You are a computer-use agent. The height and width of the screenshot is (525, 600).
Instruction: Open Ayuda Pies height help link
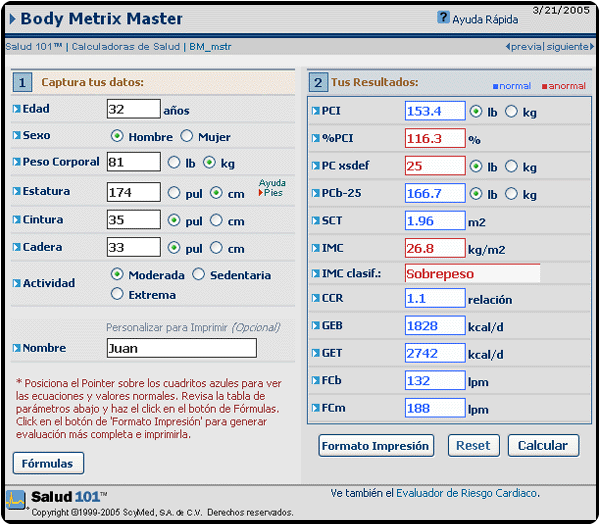272,188
